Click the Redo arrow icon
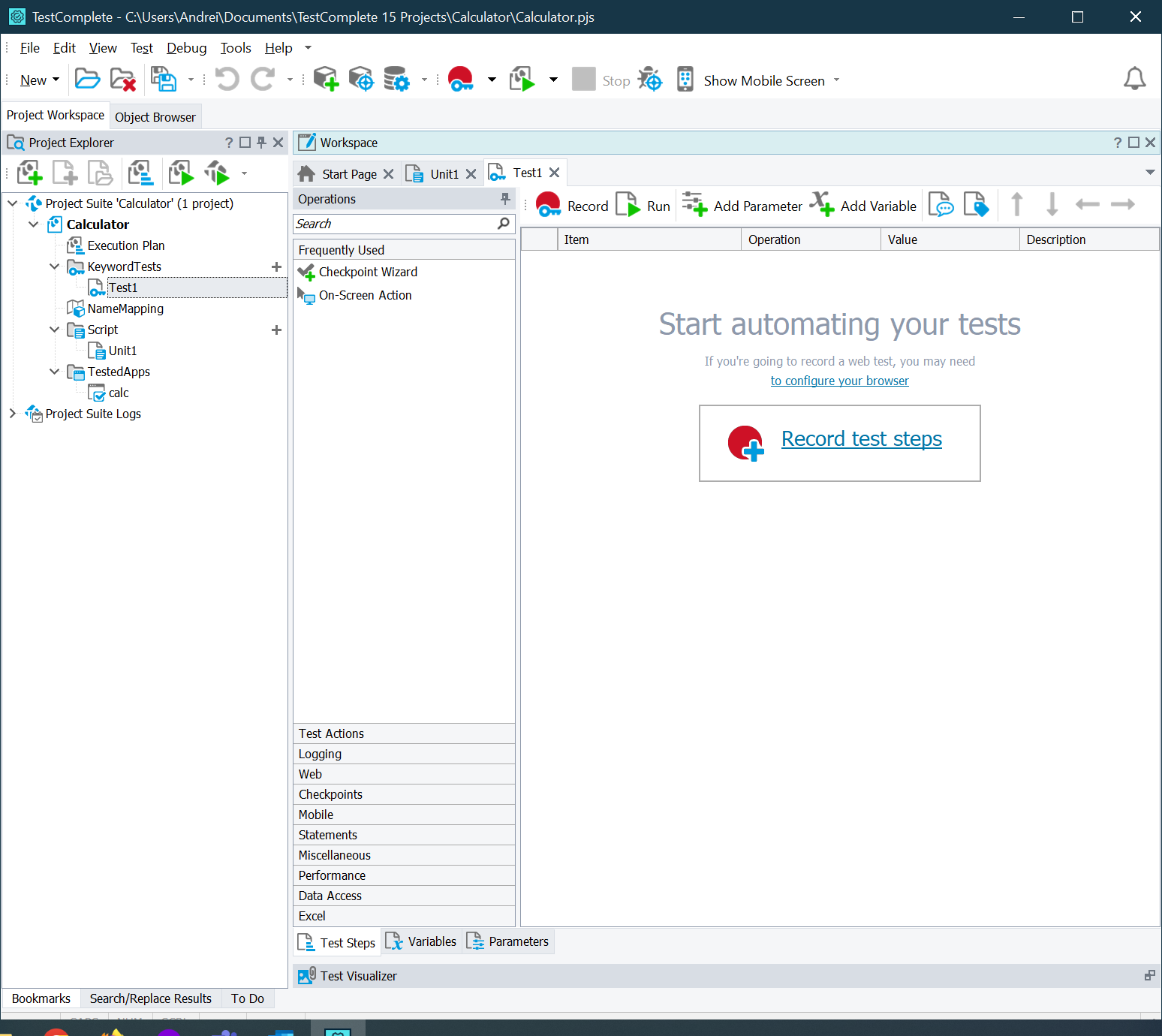 click(x=263, y=79)
